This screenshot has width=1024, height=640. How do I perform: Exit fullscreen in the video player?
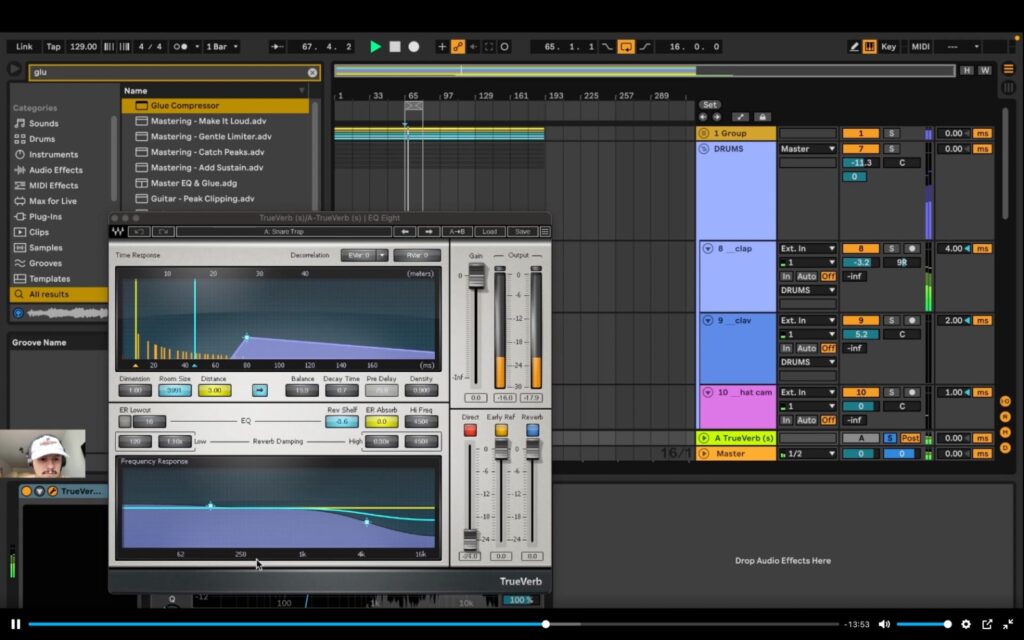[1008, 624]
